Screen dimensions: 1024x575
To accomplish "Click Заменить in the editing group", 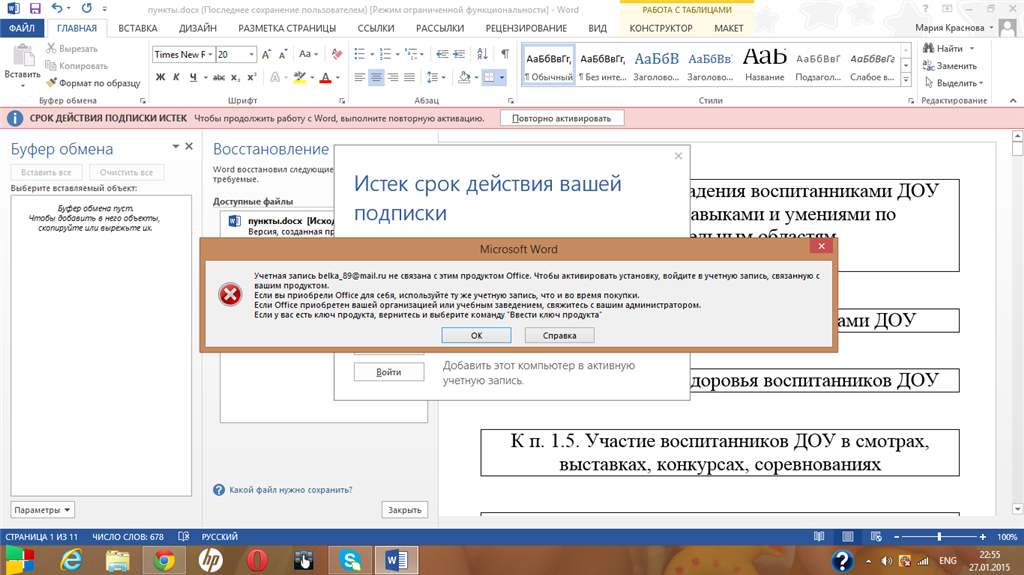I will [950, 65].
